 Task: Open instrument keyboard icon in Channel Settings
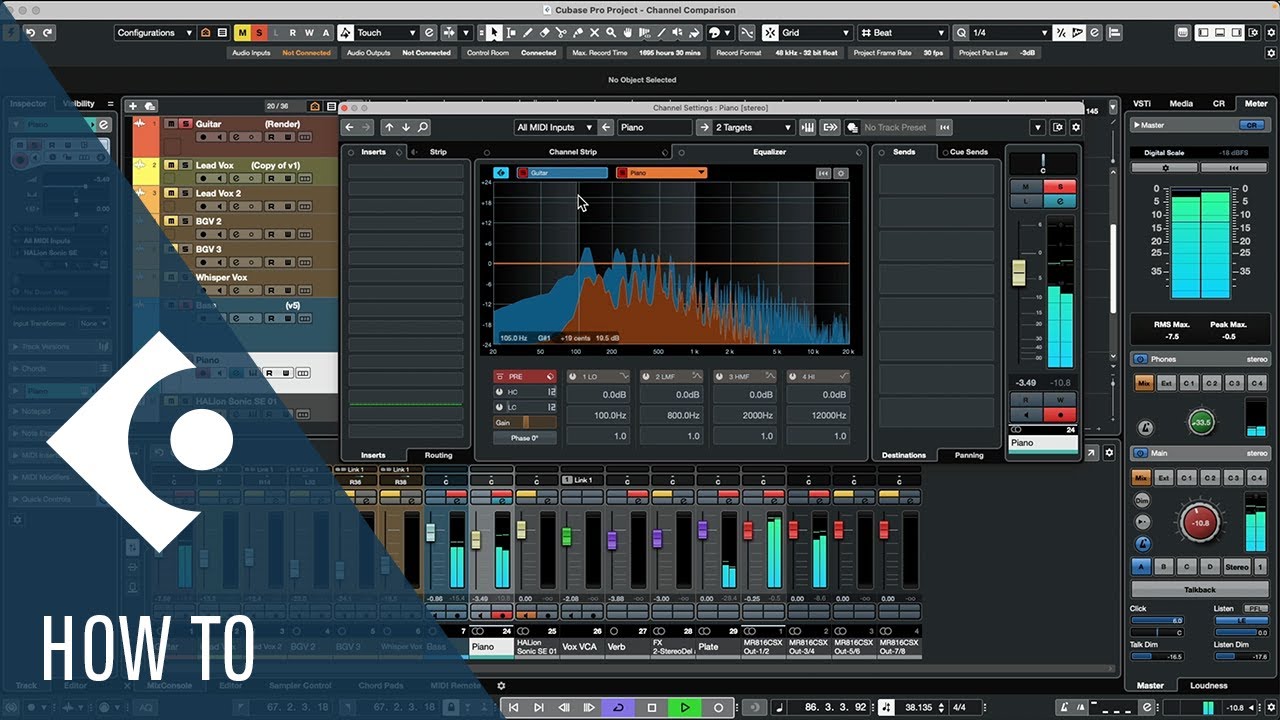tap(807, 127)
